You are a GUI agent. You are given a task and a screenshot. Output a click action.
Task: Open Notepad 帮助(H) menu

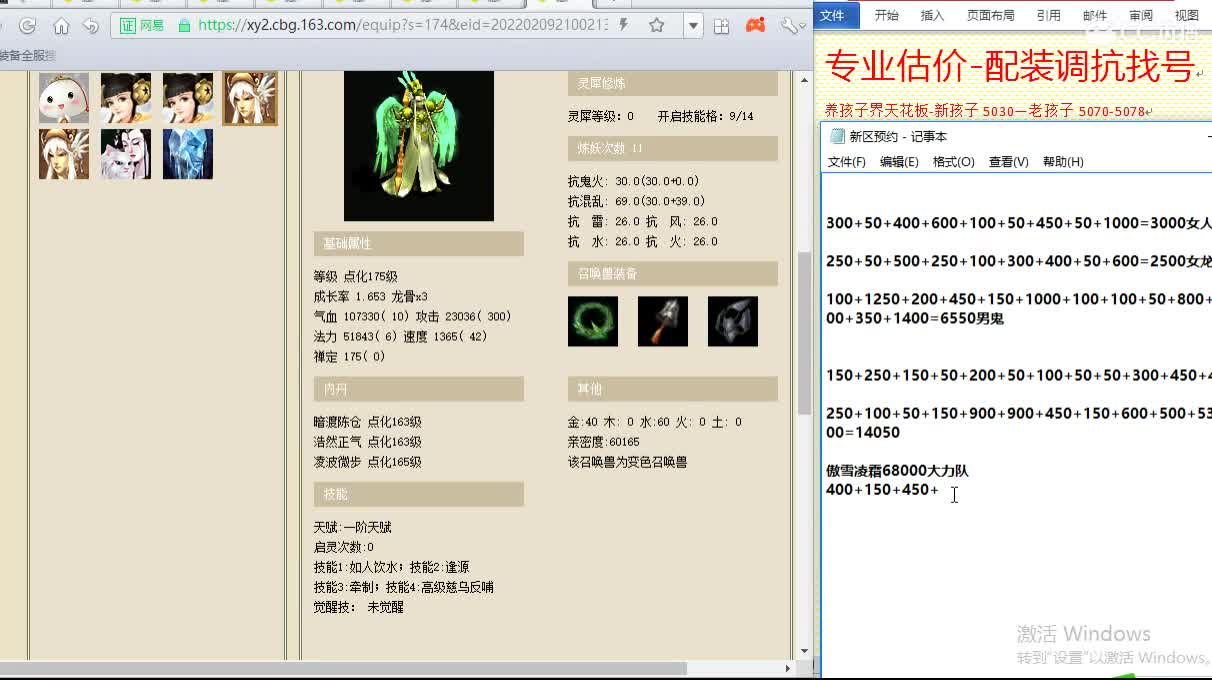tap(1063, 162)
